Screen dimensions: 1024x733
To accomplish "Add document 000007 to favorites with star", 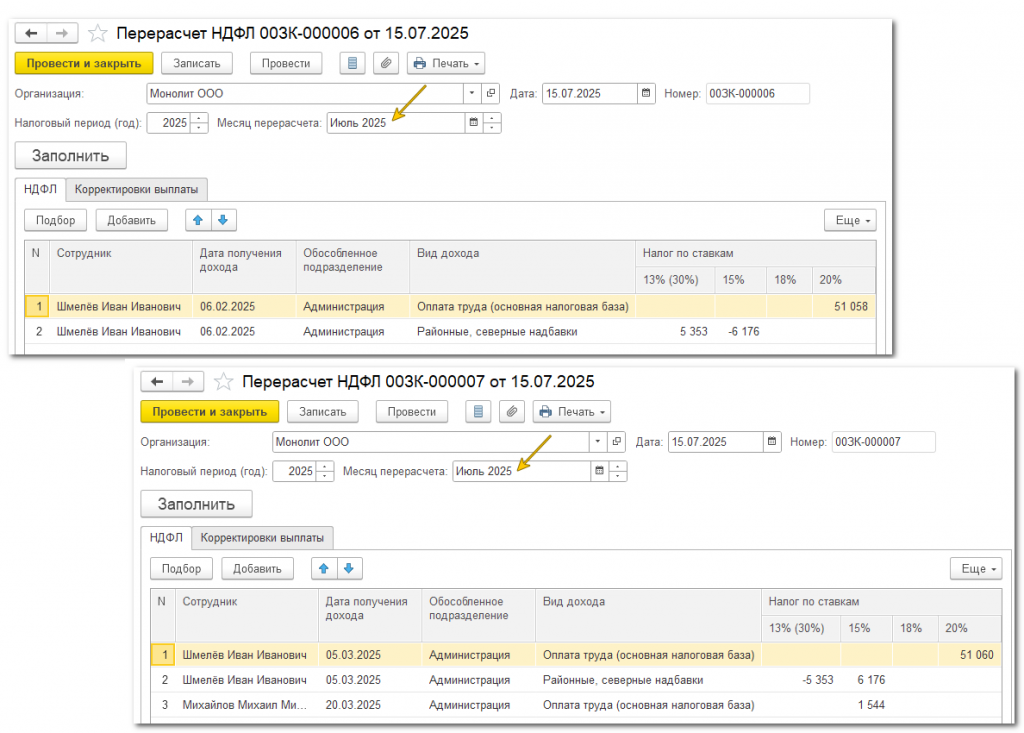I will point(223,381).
